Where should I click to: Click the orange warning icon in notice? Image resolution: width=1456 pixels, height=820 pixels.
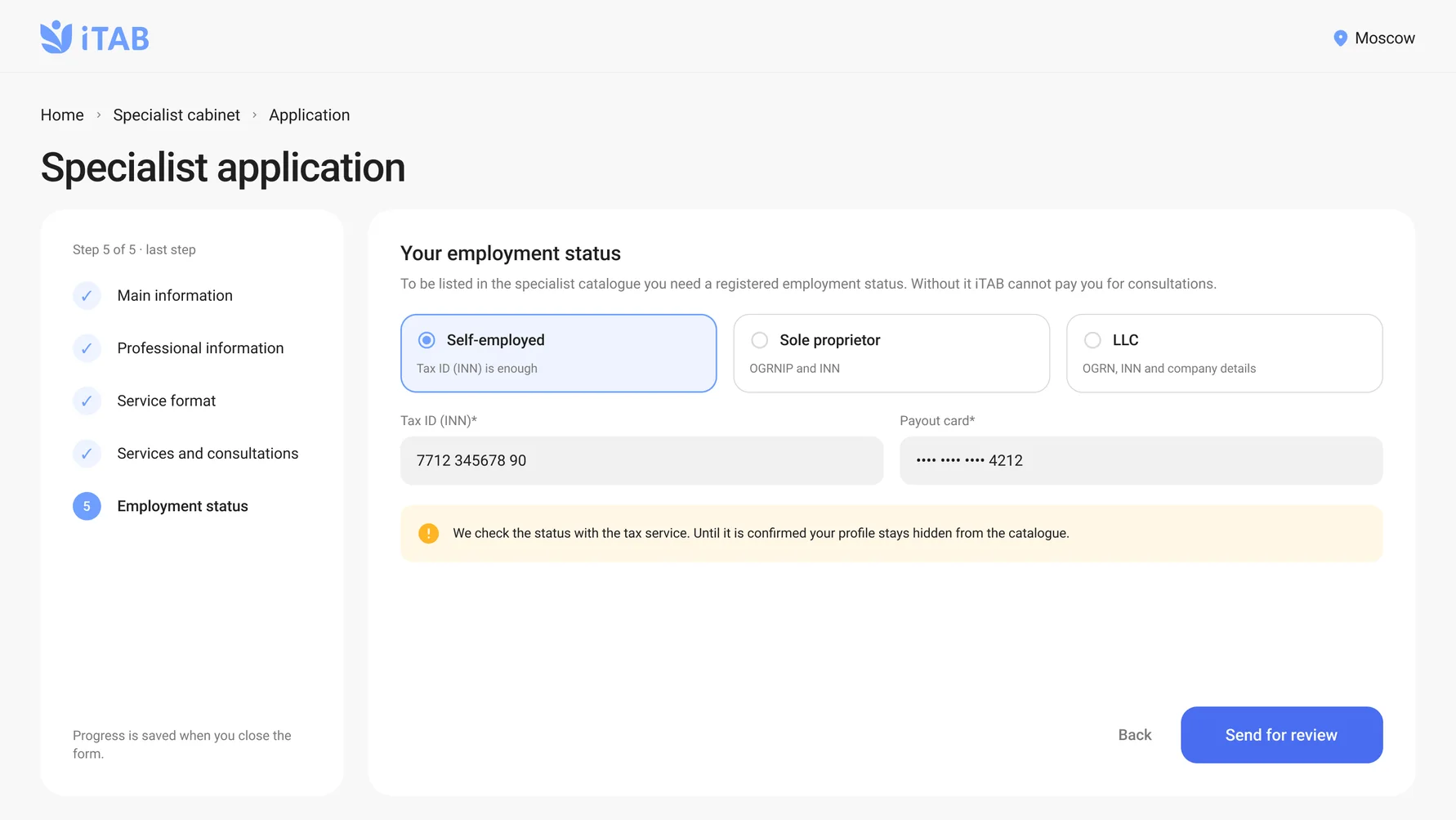(x=428, y=533)
